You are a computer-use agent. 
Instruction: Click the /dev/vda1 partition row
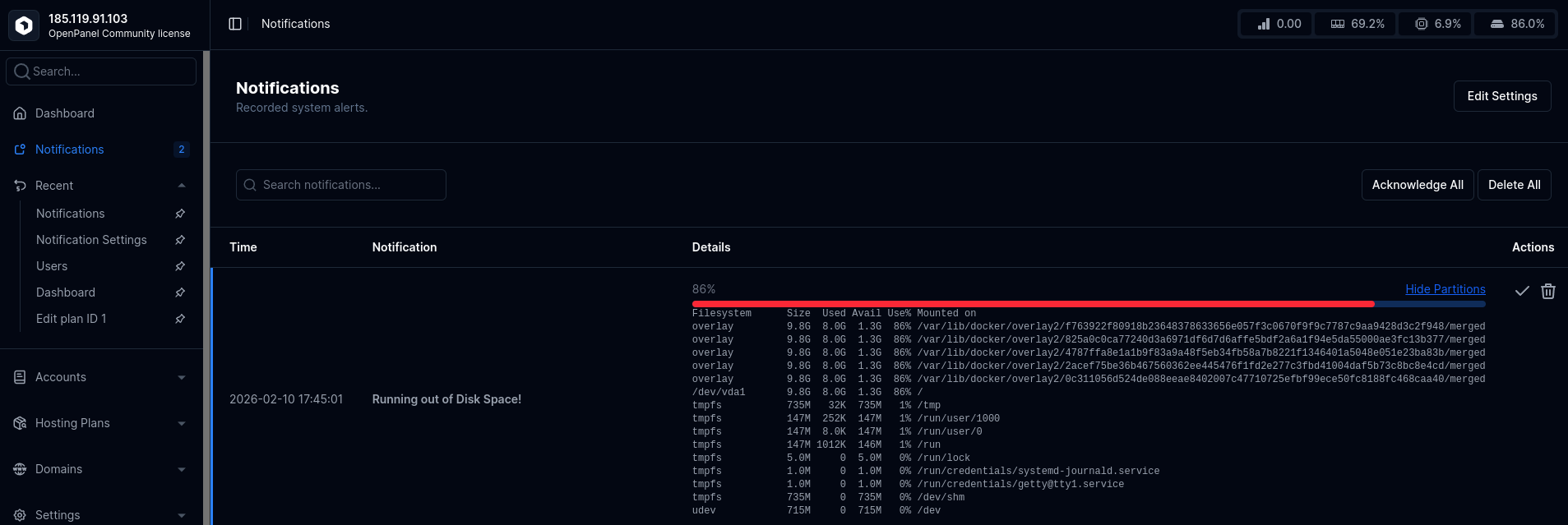[x=807, y=393]
